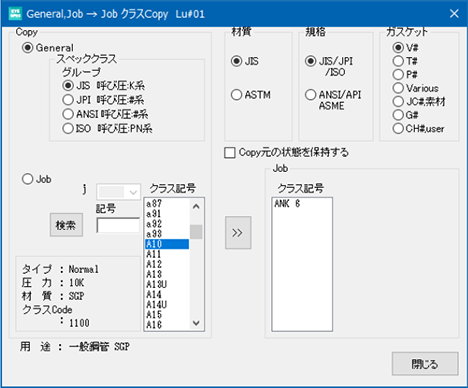Image resolution: width=468 pixels, height=388 pixels.
Task: Select class A14U in list
Action: (167, 304)
